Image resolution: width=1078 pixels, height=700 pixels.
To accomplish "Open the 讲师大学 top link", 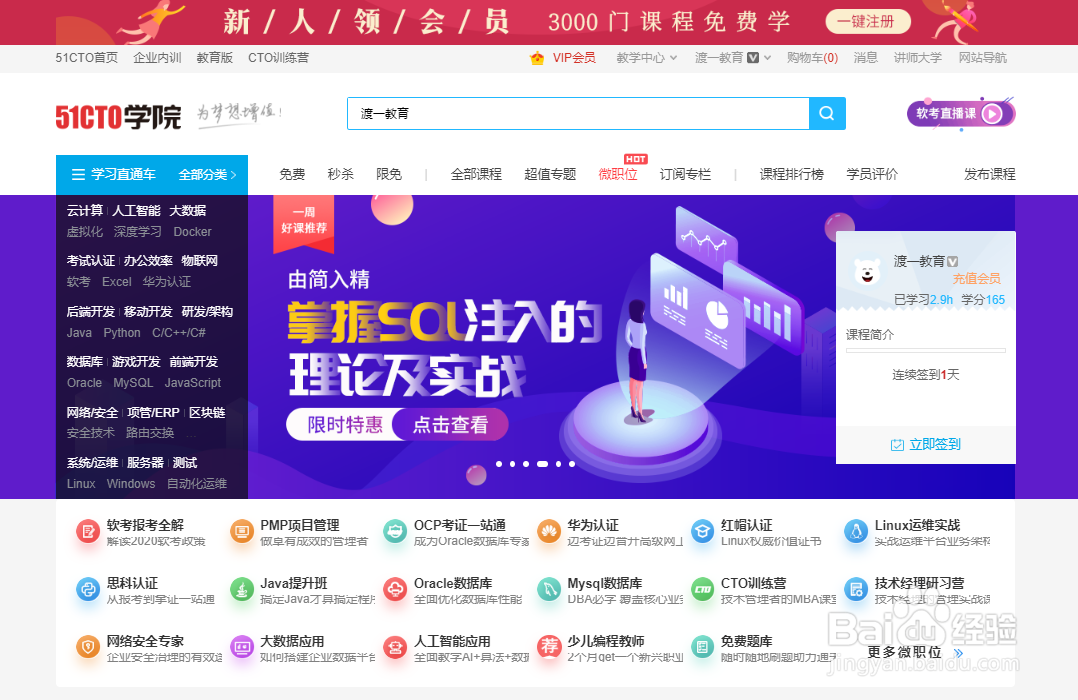I will click(x=918, y=58).
